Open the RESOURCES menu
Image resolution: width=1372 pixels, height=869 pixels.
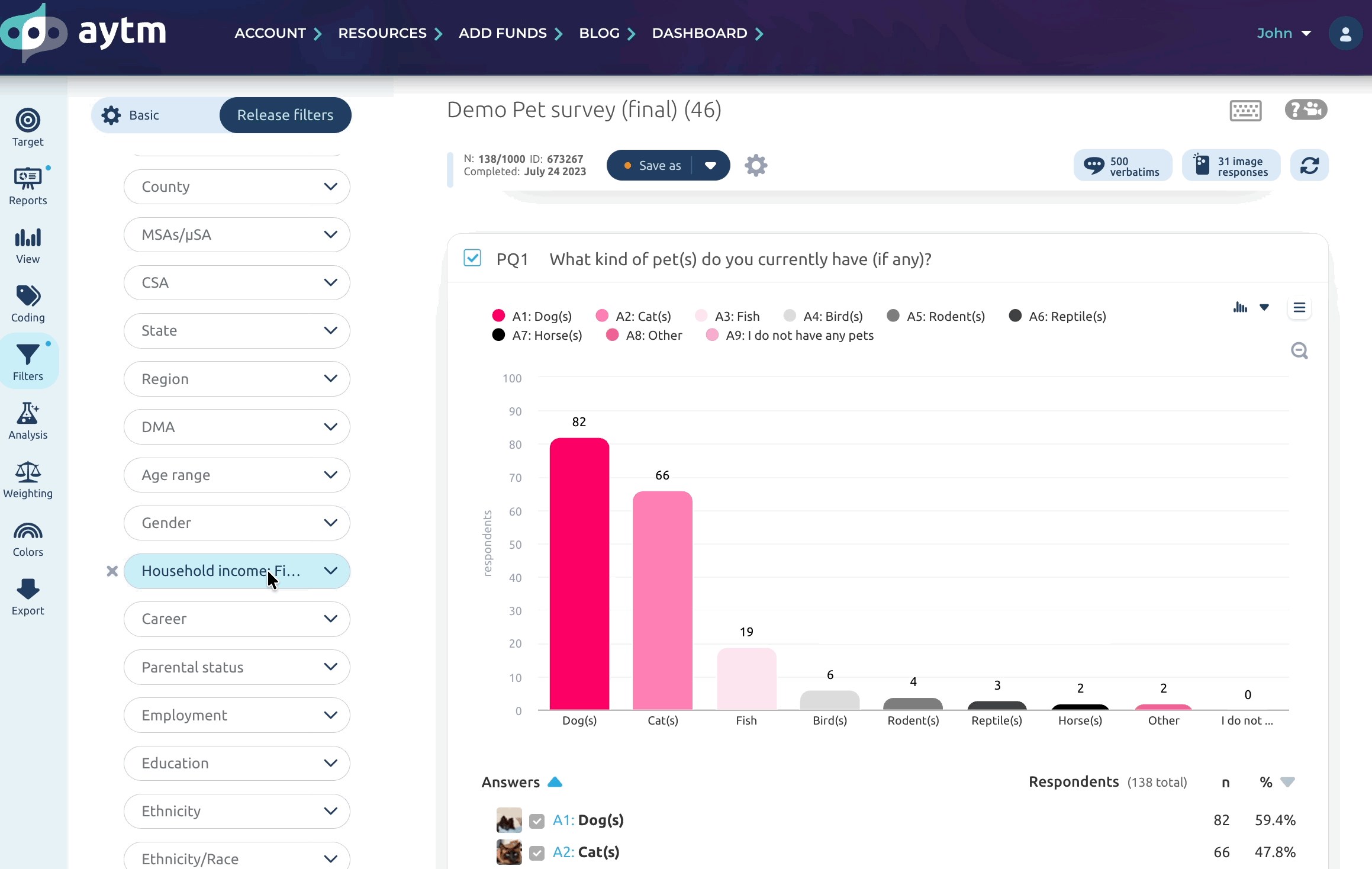click(390, 33)
